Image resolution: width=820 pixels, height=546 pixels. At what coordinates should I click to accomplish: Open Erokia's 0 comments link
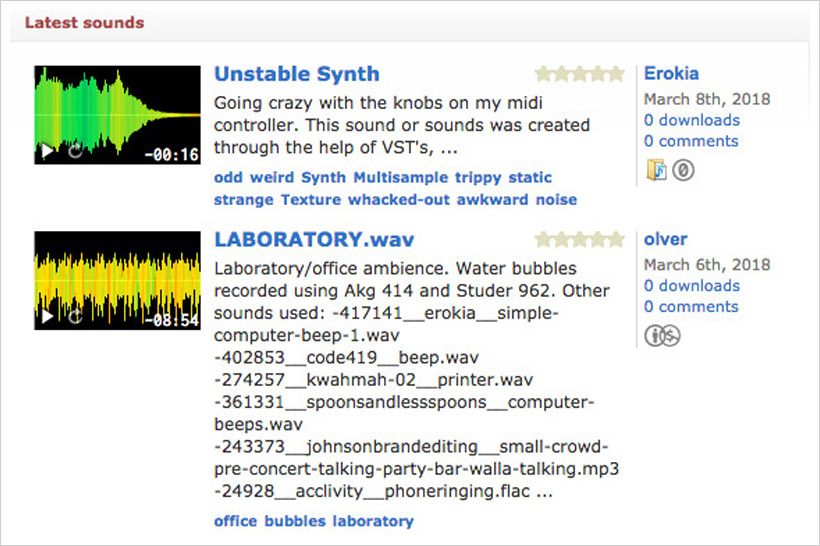(x=691, y=141)
